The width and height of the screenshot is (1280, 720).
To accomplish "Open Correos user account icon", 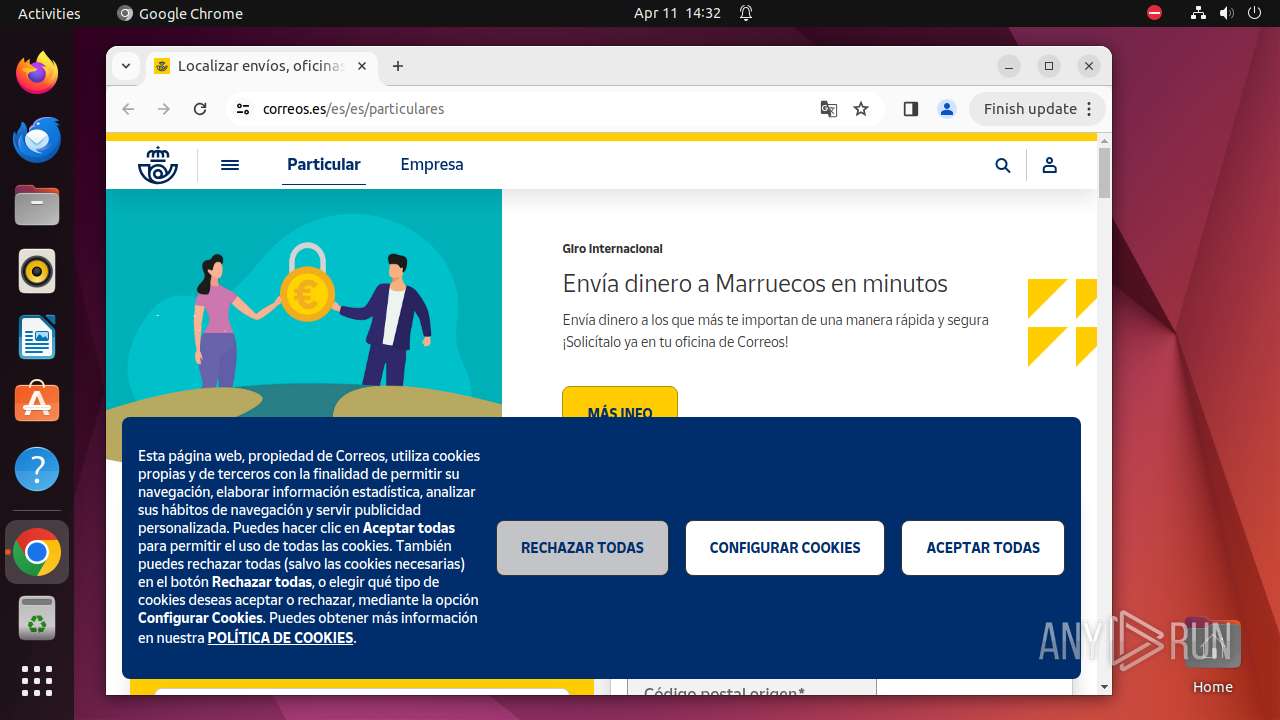I will click(x=1050, y=166).
